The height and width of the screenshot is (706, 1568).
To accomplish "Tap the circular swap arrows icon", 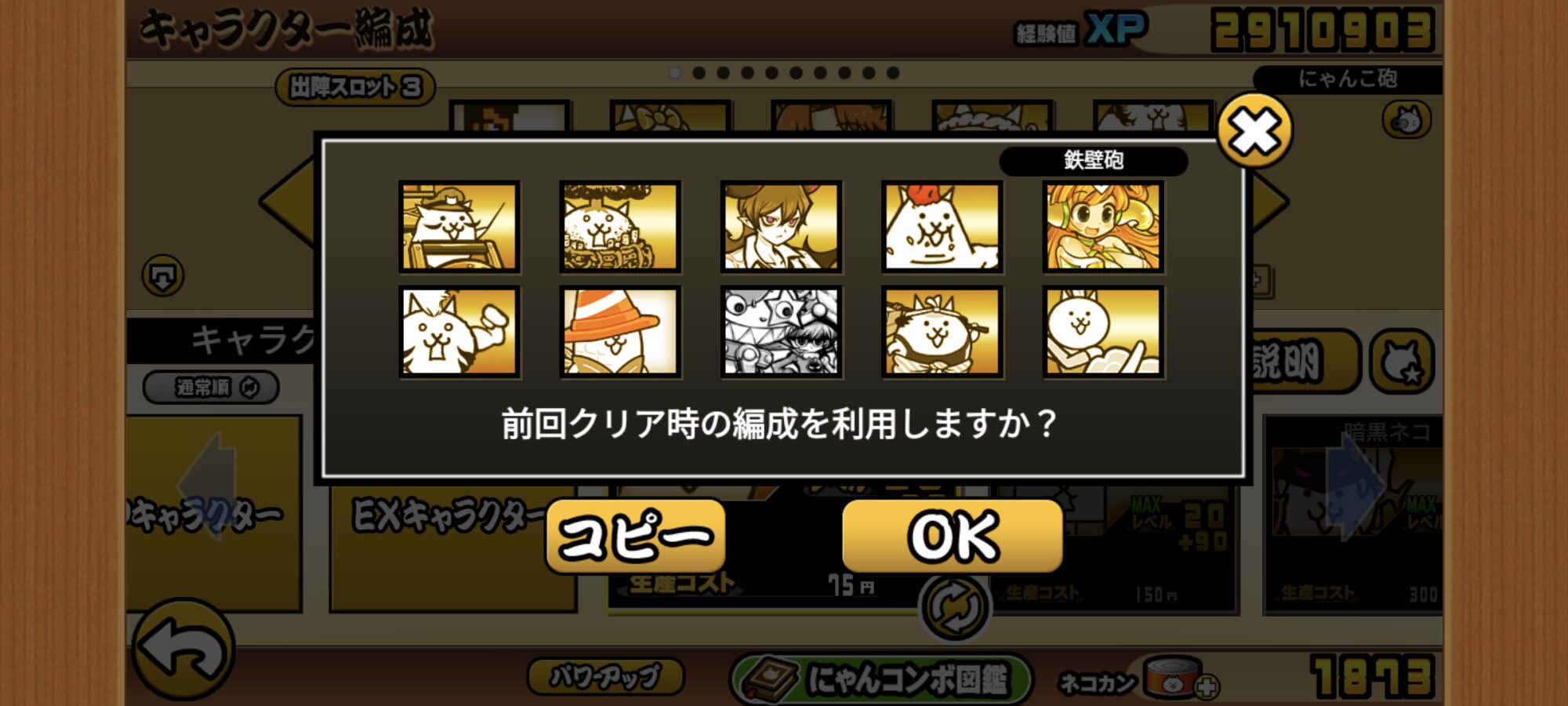I will point(954,608).
